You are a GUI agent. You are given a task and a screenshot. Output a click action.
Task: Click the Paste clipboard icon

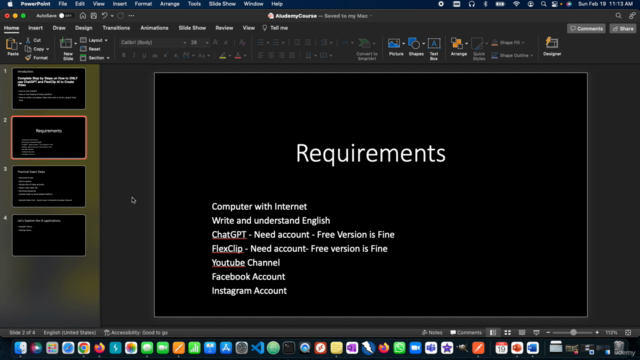click(12, 45)
